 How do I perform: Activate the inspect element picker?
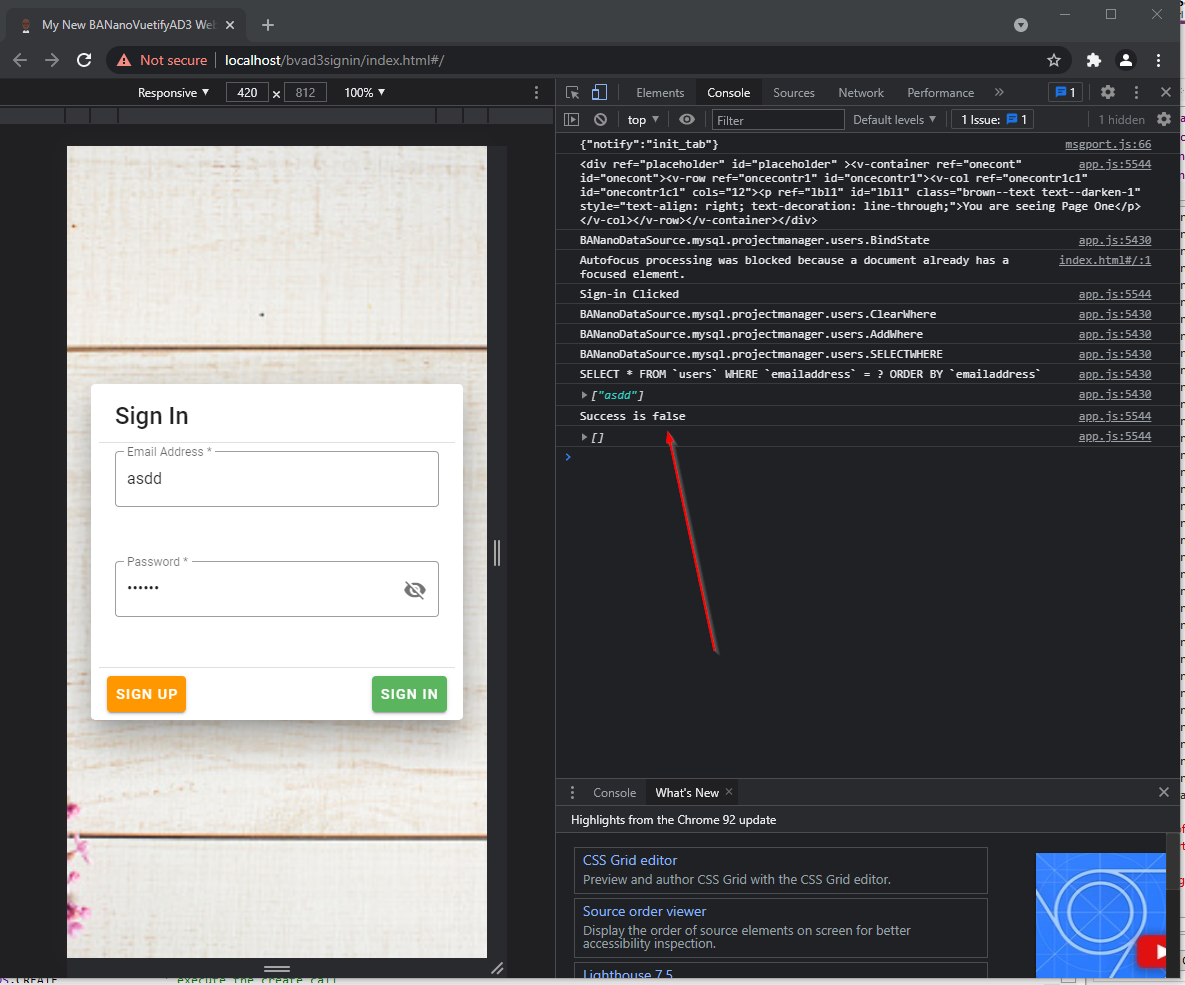[572, 92]
